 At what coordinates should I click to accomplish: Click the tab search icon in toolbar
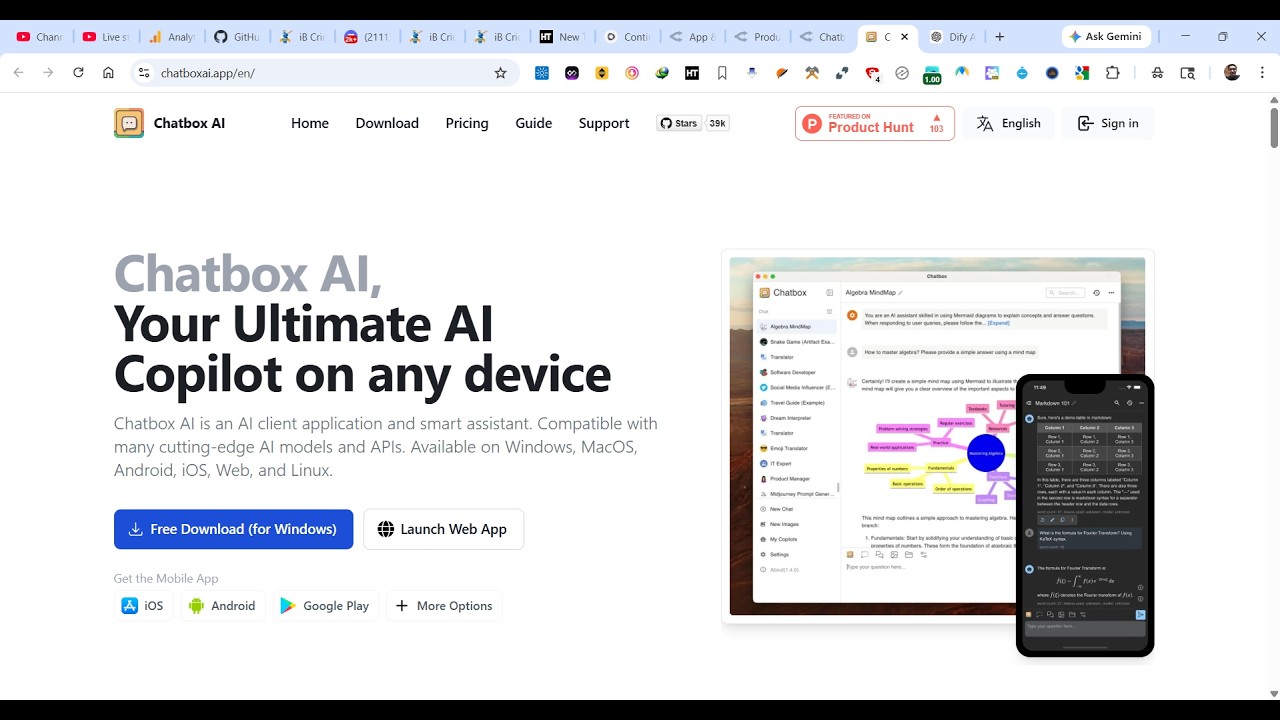[x=1188, y=73]
